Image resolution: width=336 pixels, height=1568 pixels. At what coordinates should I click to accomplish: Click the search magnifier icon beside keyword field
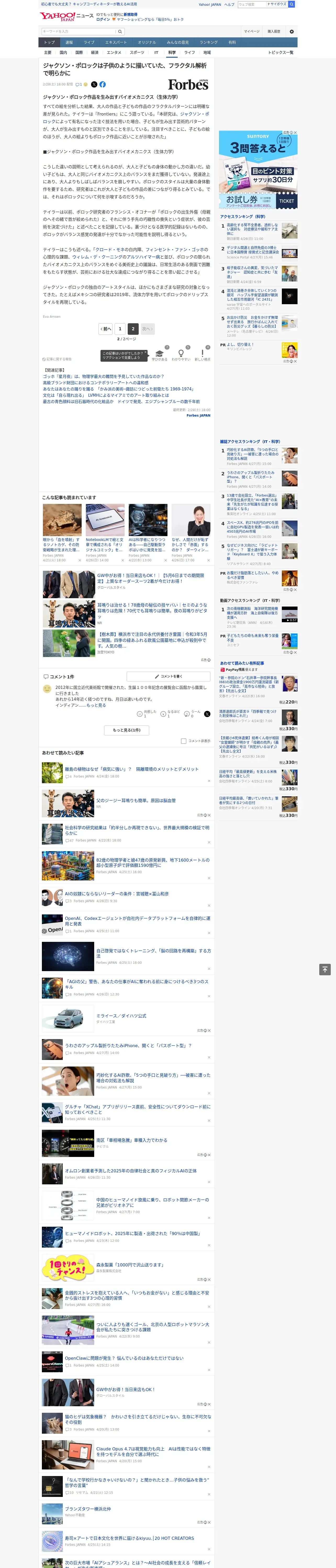120,32
